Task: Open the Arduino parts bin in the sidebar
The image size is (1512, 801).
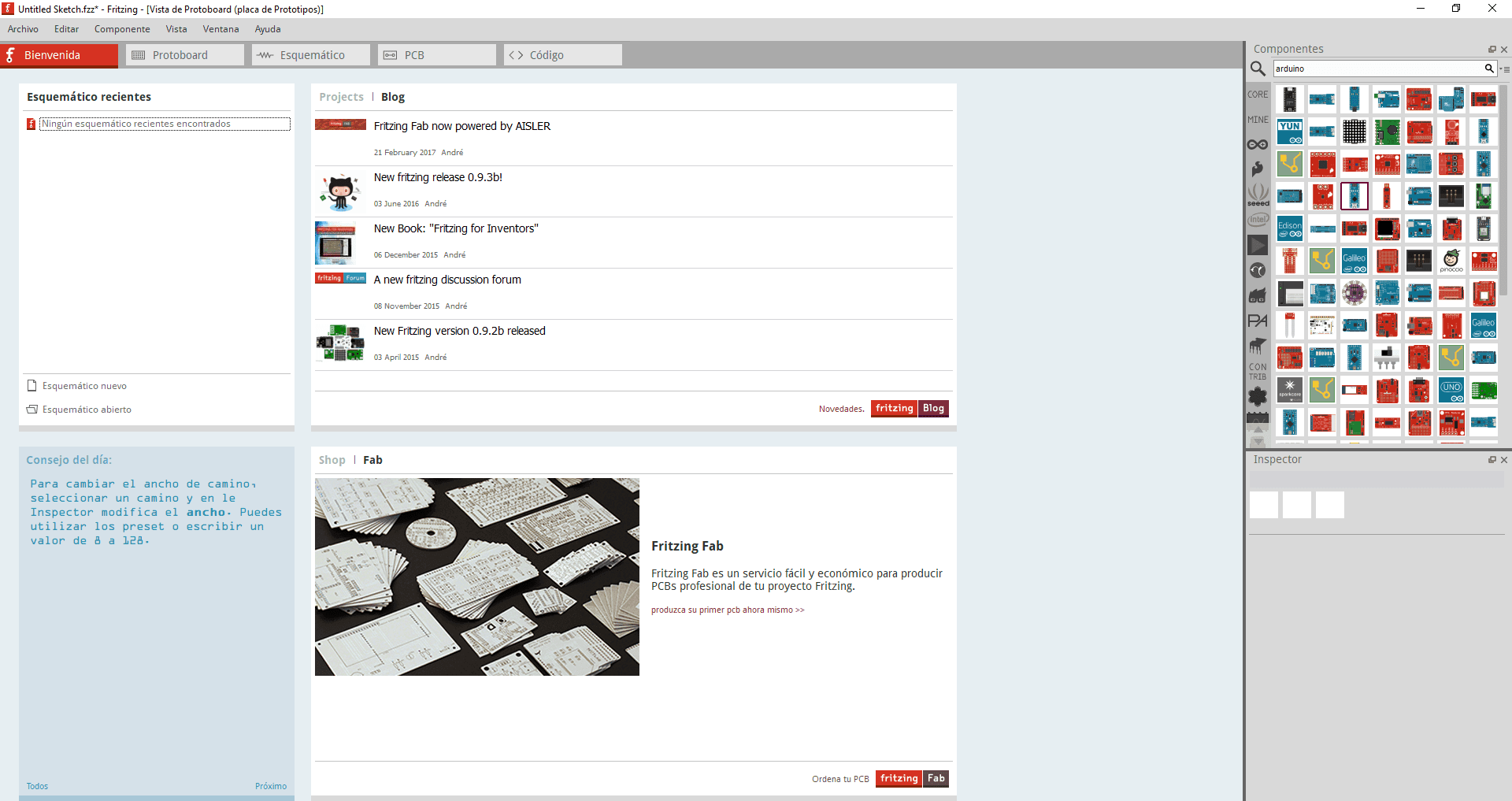Action: point(1258,144)
